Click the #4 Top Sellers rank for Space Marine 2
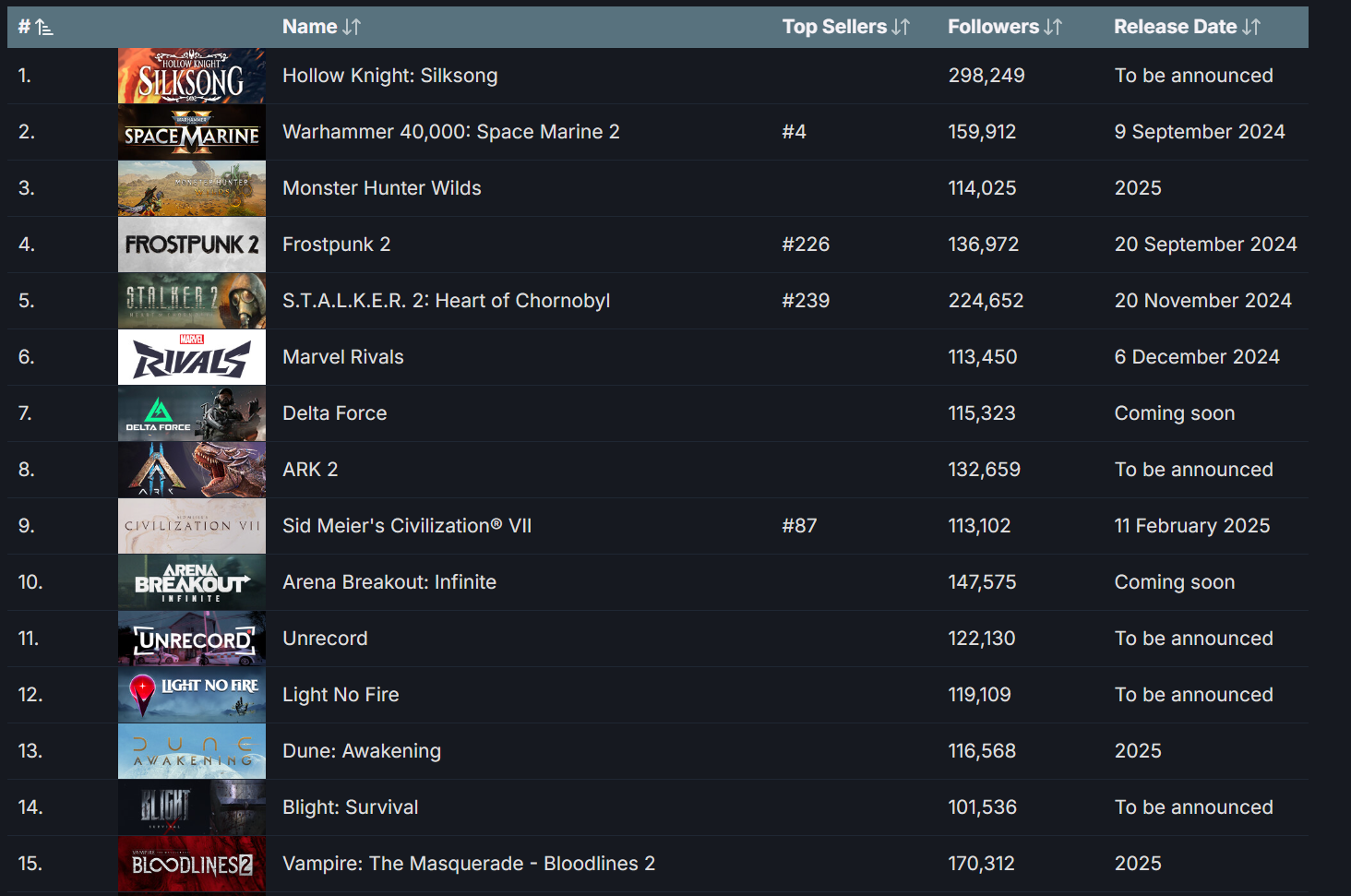Viewport: 1351px width, 896px height. pyautogui.click(x=795, y=131)
